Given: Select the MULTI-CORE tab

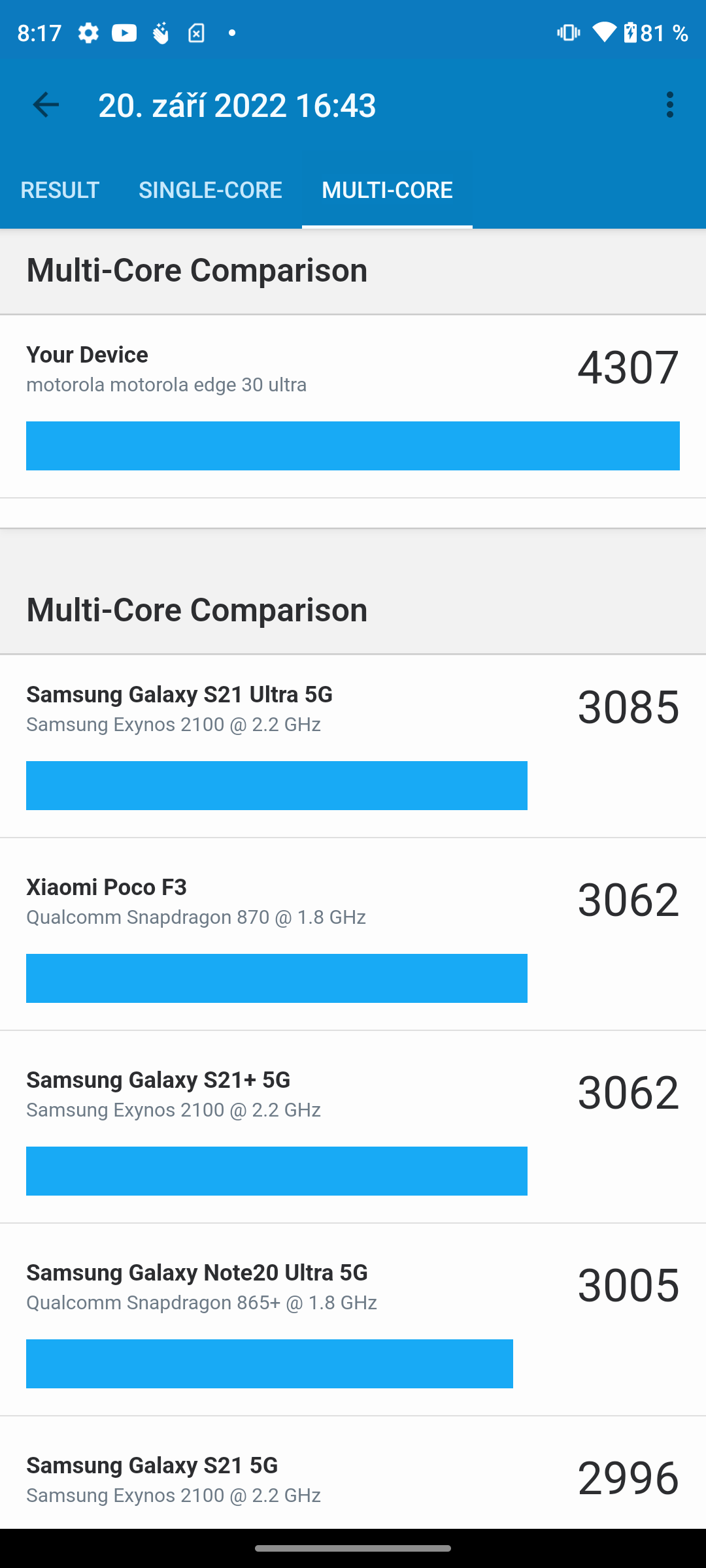Looking at the screenshot, I should (387, 190).
